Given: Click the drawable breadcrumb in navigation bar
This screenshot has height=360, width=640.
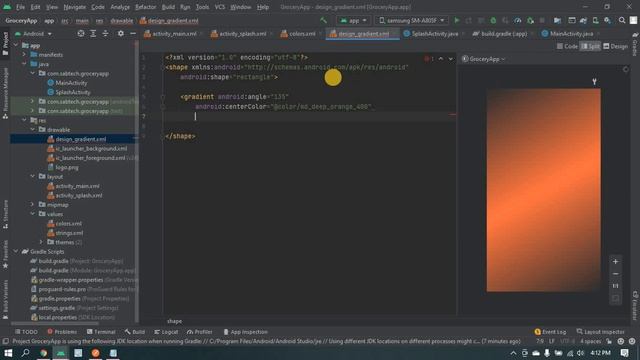Looking at the screenshot, I should tap(122, 20).
